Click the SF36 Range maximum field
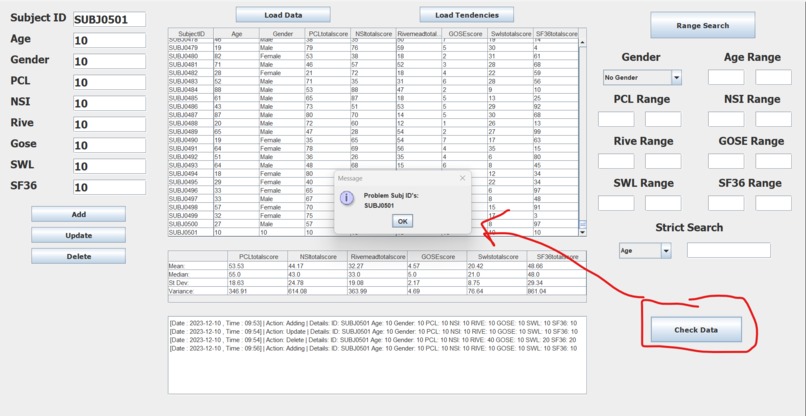 (773, 203)
